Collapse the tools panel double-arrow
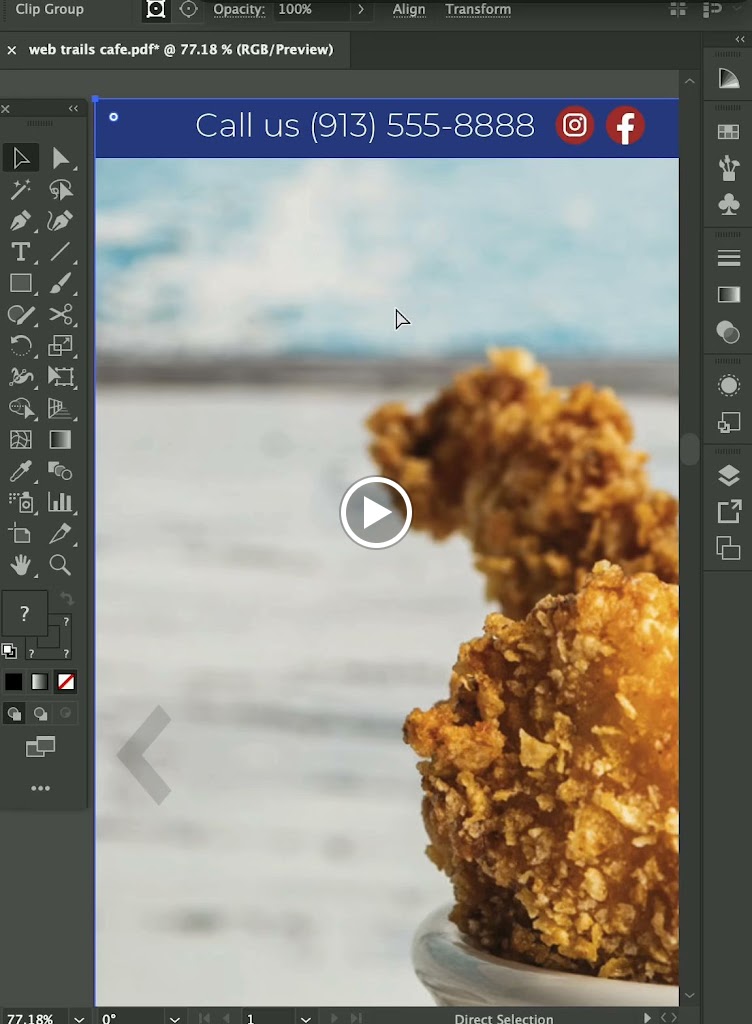The width and height of the screenshot is (752, 1024). tap(73, 108)
